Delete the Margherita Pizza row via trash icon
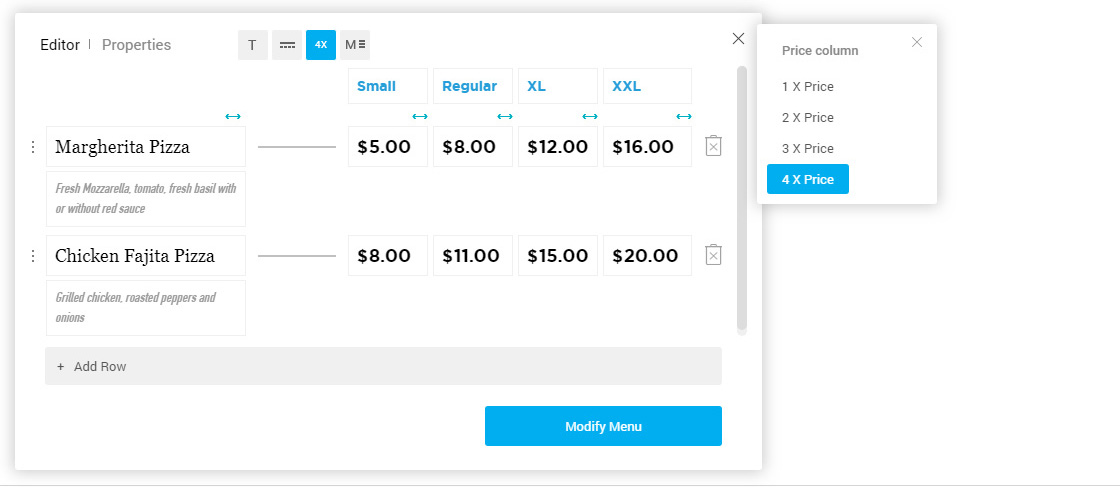Image resolution: width=1120 pixels, height=487 pixels. [714, 146]
